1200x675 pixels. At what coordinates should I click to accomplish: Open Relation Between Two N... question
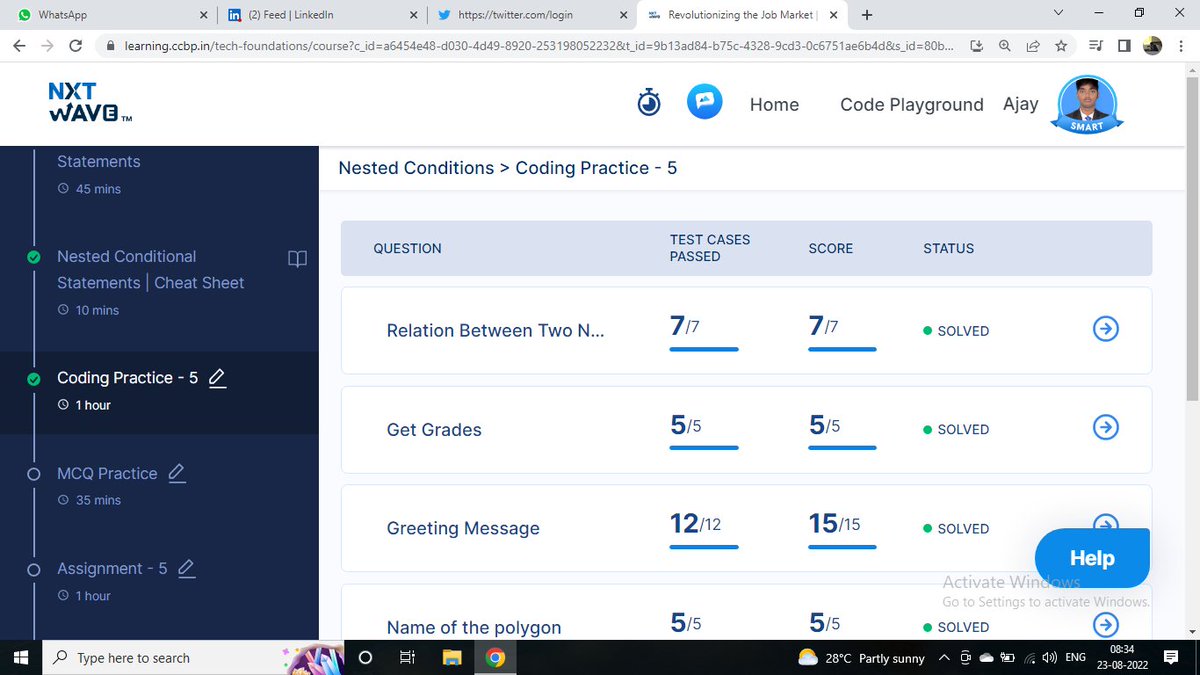pos(495,330)
